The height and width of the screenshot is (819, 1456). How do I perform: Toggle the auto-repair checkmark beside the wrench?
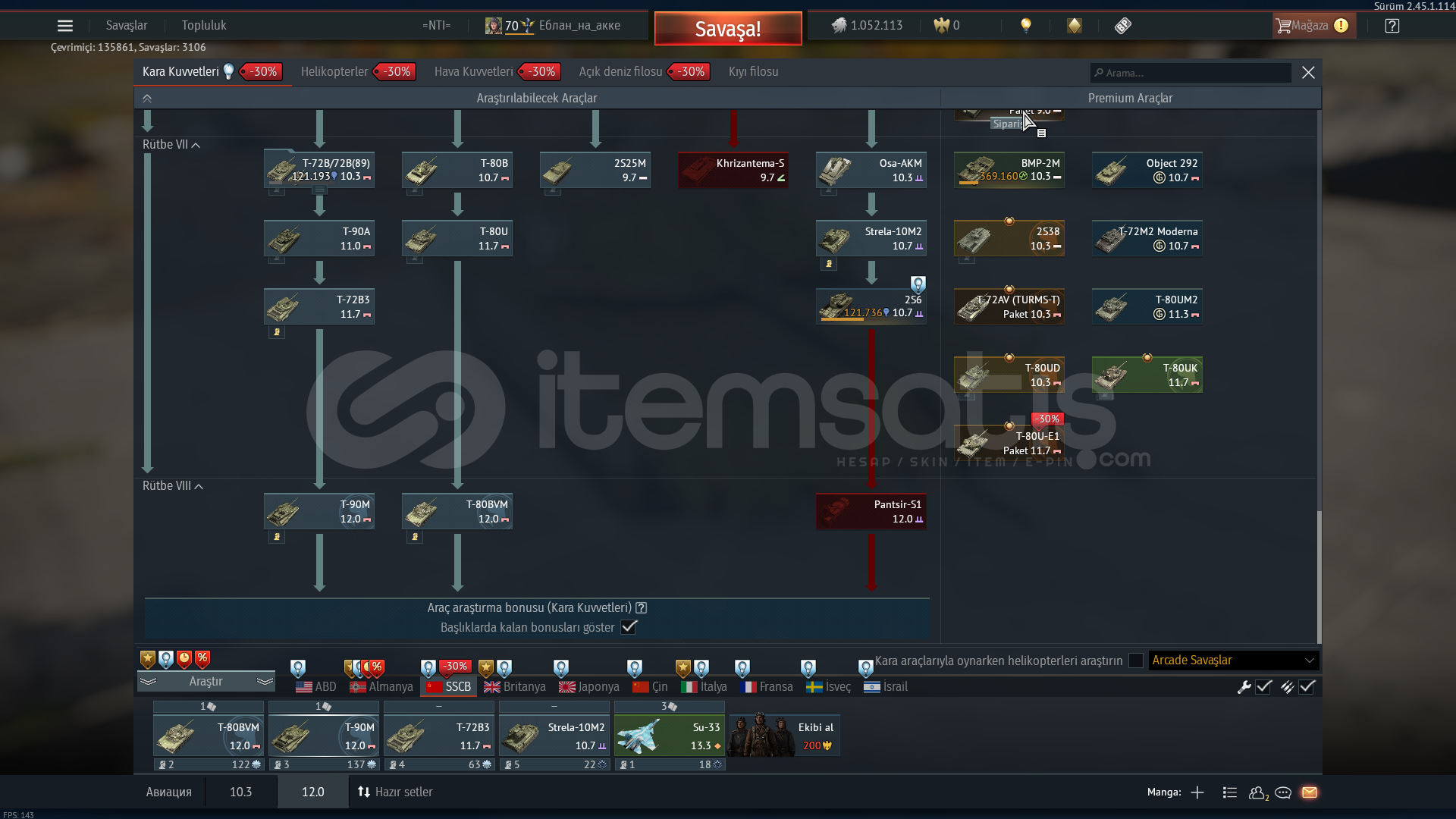(1263, 687)
